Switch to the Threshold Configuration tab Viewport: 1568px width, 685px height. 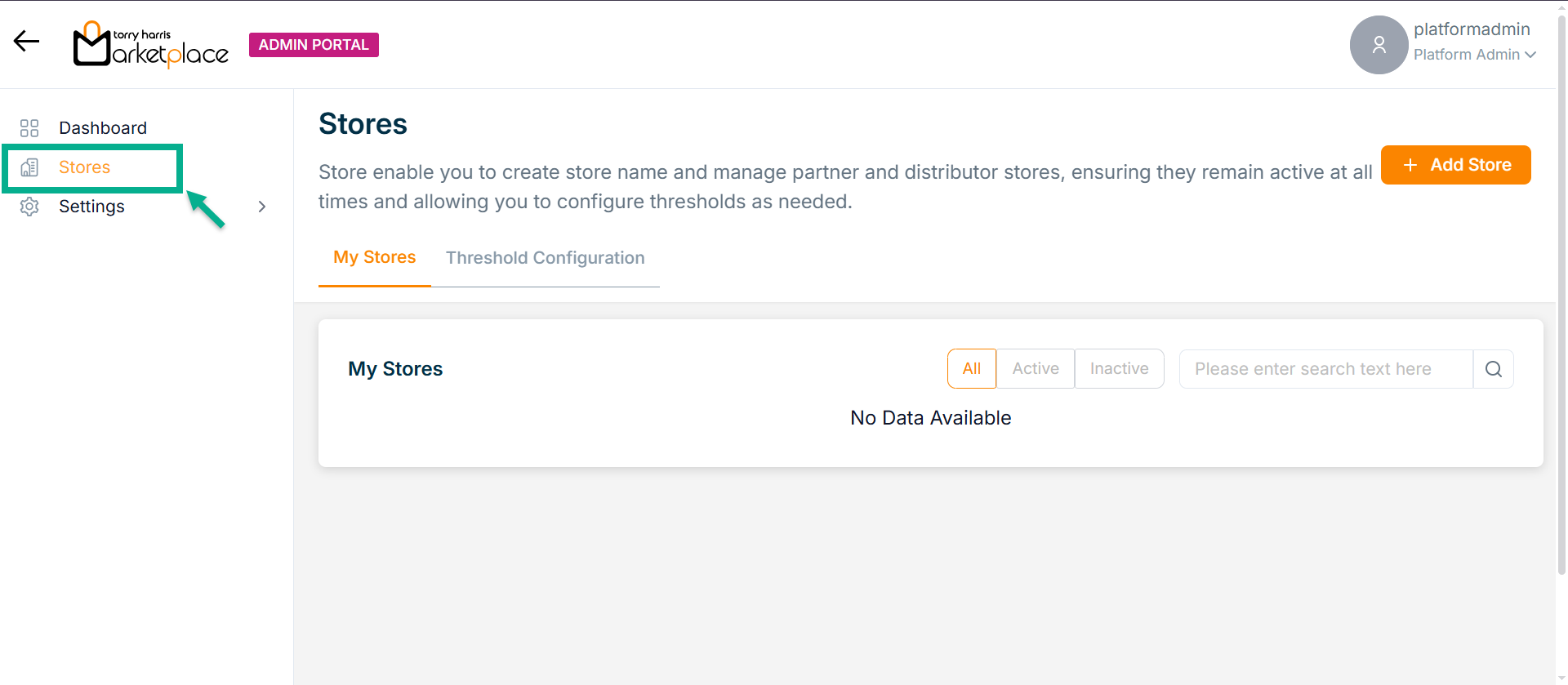(x=545, y=258)
